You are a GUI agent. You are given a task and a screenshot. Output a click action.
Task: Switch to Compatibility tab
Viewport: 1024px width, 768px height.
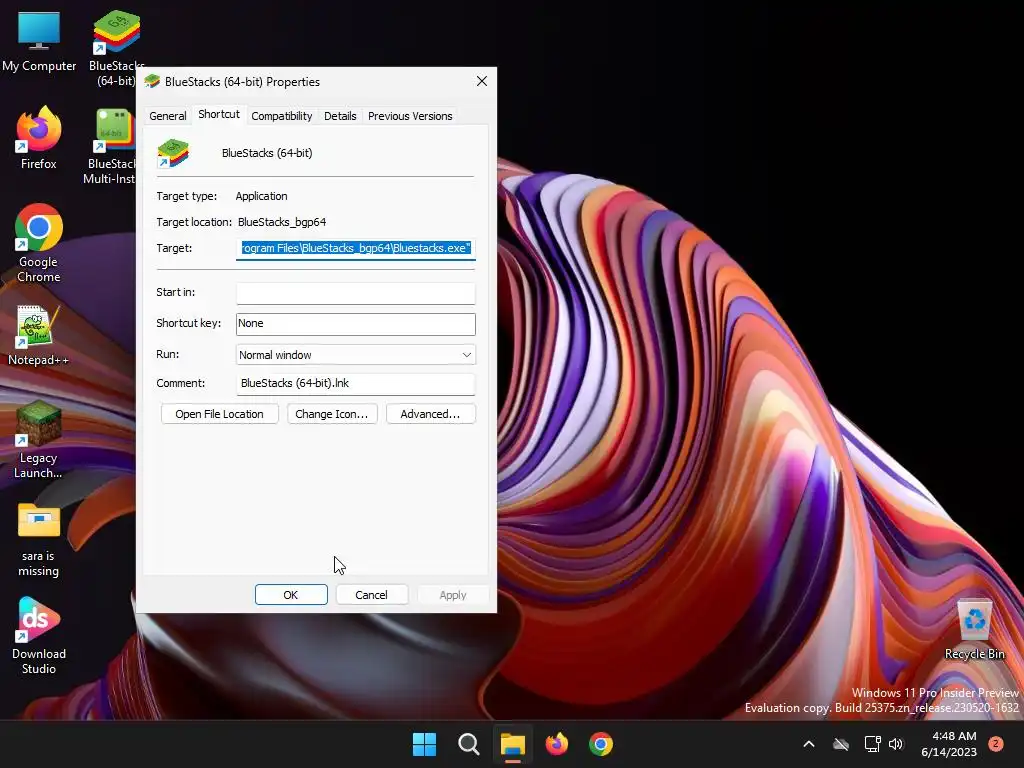pyautogui.click(x=281, y=116)
